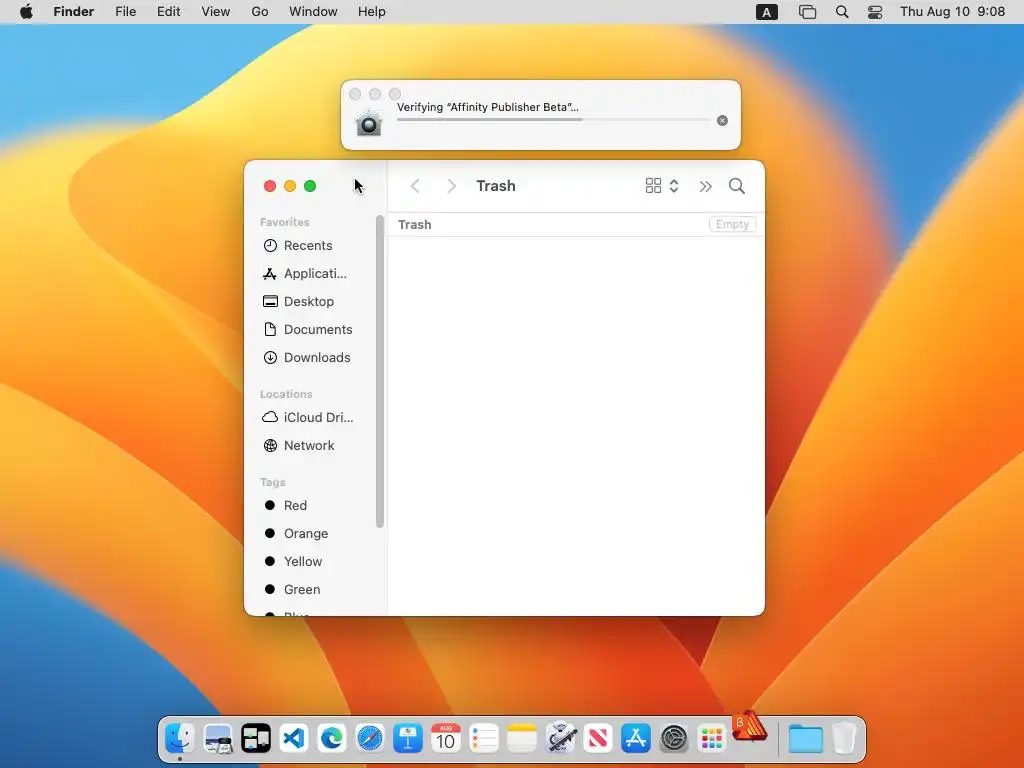Click the Locations section header
Screen dimensions: 1024x768
pos(286,394)
